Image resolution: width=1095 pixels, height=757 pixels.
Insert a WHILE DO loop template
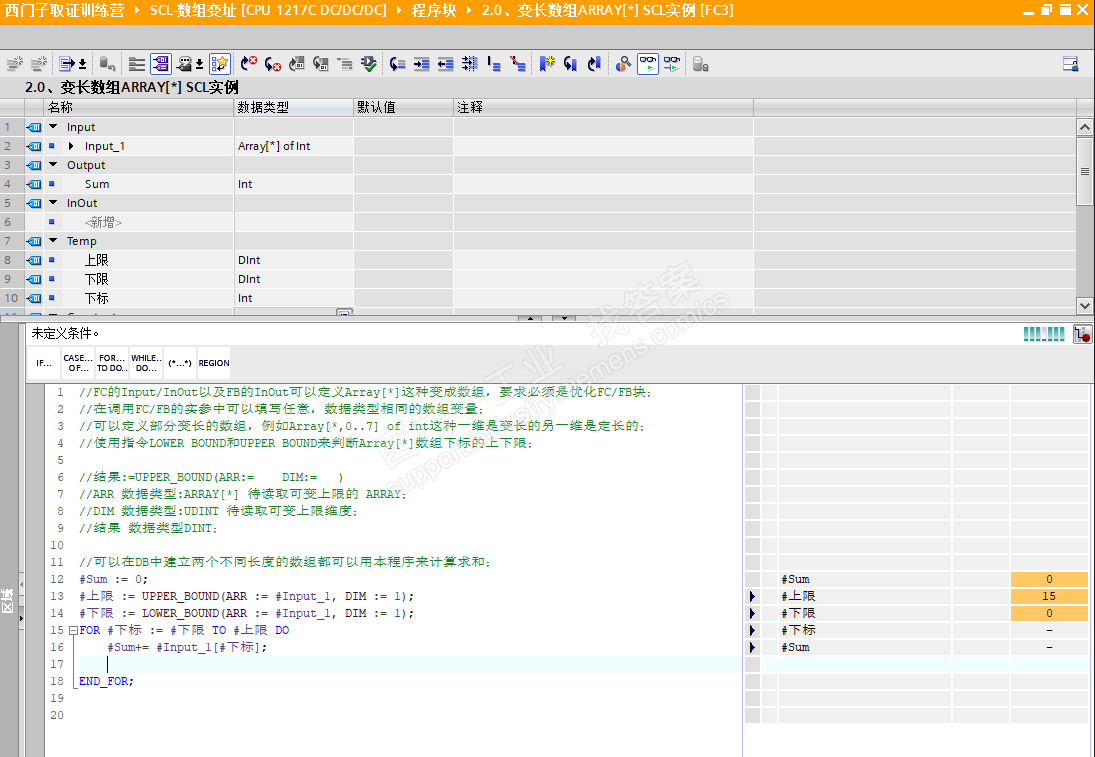146,363
